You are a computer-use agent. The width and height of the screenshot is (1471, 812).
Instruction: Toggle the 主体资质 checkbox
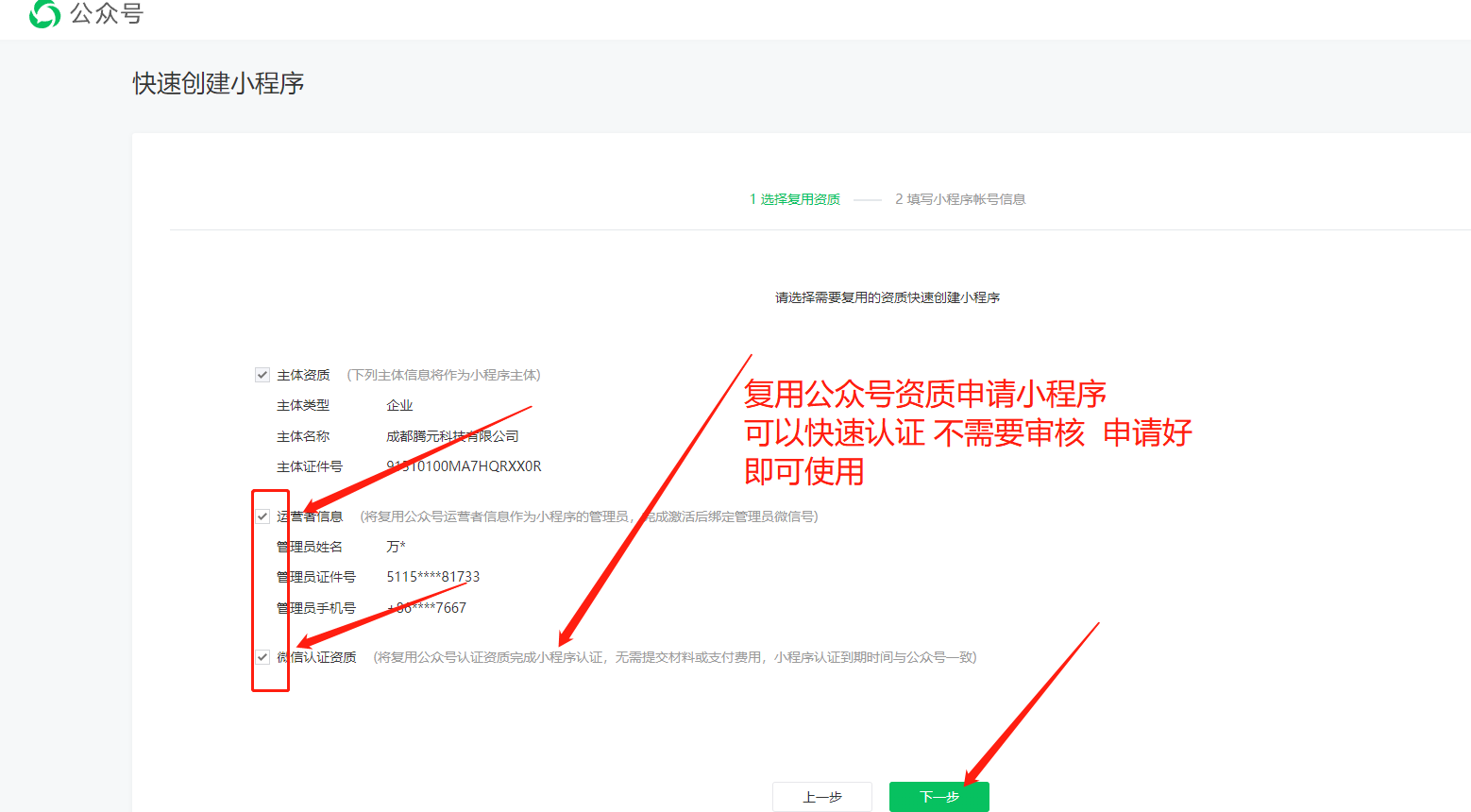tap(262, 375)
